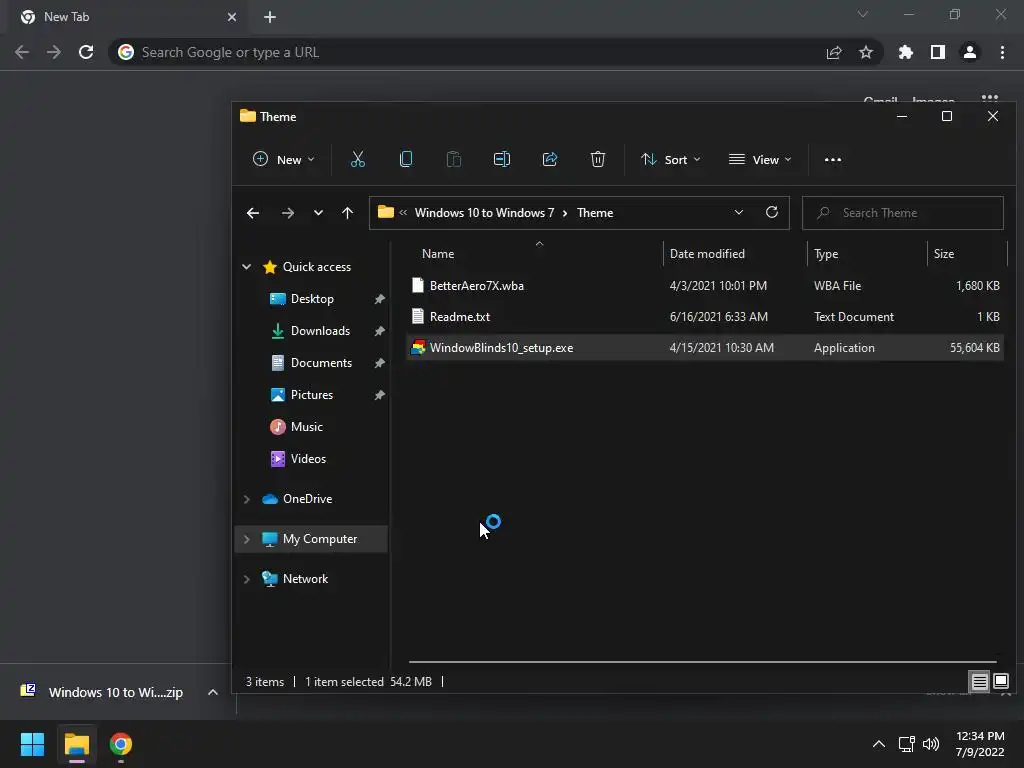Open the View layout dropdown
Viewport: 1024px width, 768px height.
(760, 159)
